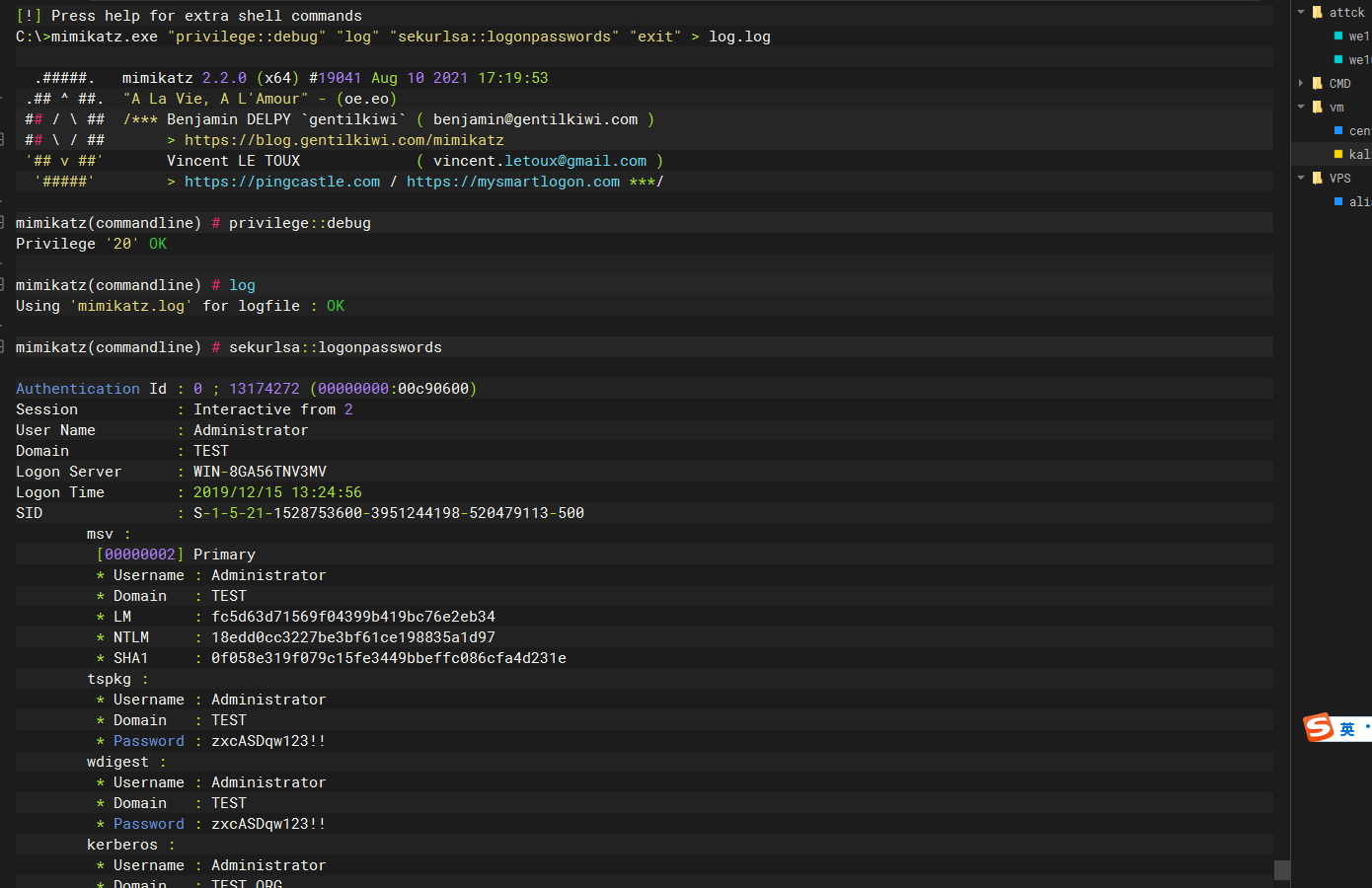Image resolution: width=1372 pixels, height=888 pixels.
Task: Select the CMD folder icon
Action: coord(1317,83)
